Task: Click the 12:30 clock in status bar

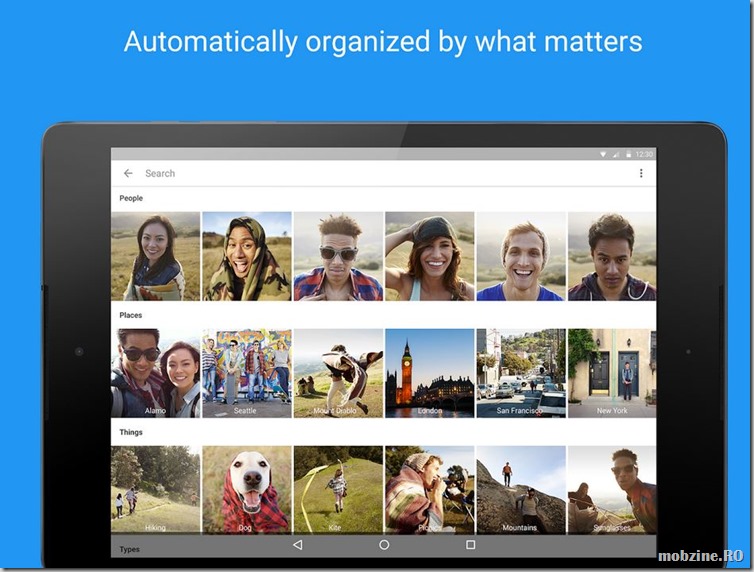Action: pos(644,154)
